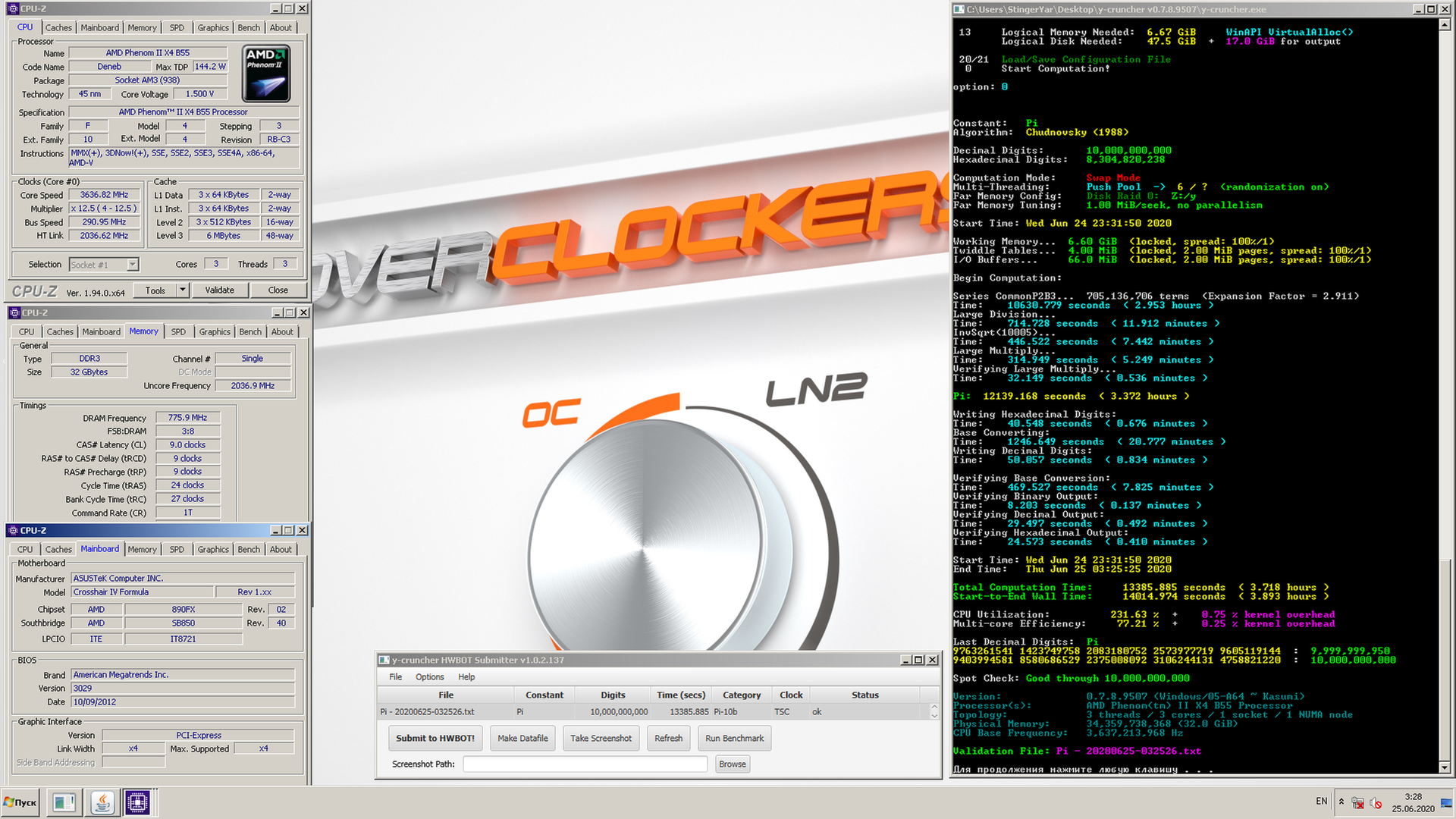Click the Submit to HWBOT! button
Image resolution: width=1456 pixels, height=819 pixels.
point(435,738)
